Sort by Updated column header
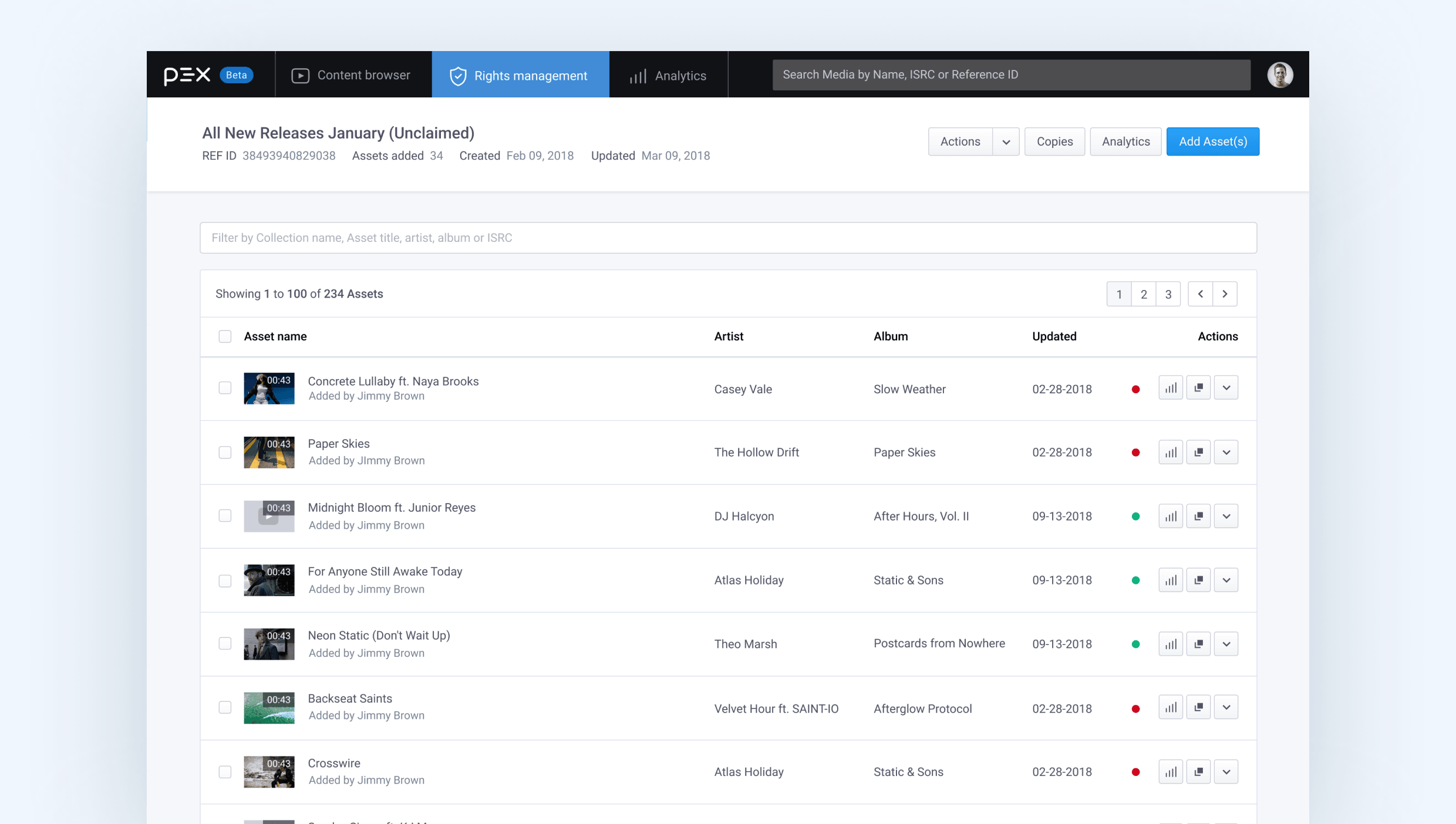1456x824 pixels. point(1054,336)
